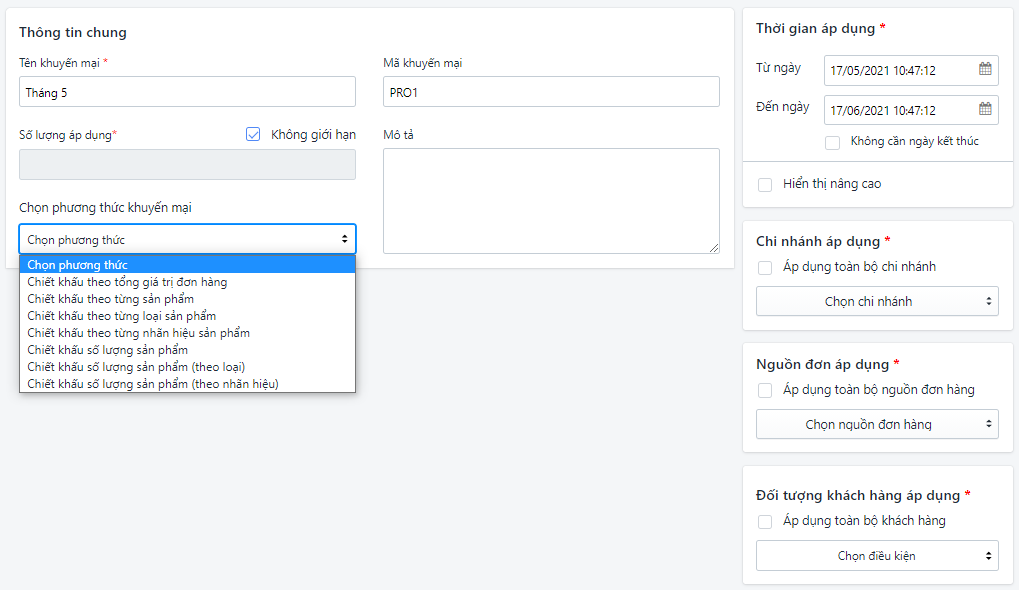Select Chiết khấu theo từng sản phẩm option
This screenshot has width=1019, height=590.
111,299
